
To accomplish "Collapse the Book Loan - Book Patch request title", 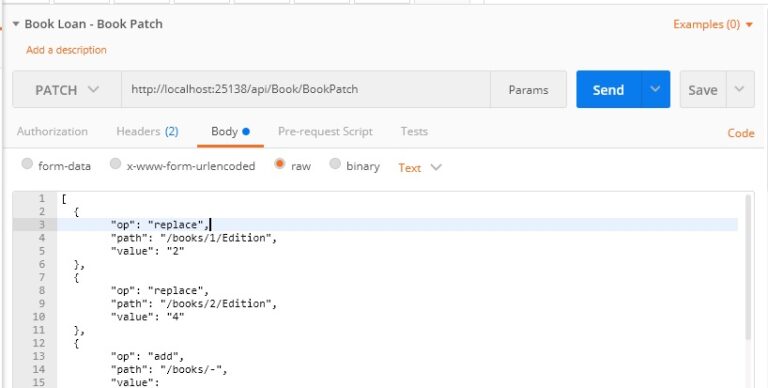I will [x=16, y=24].
